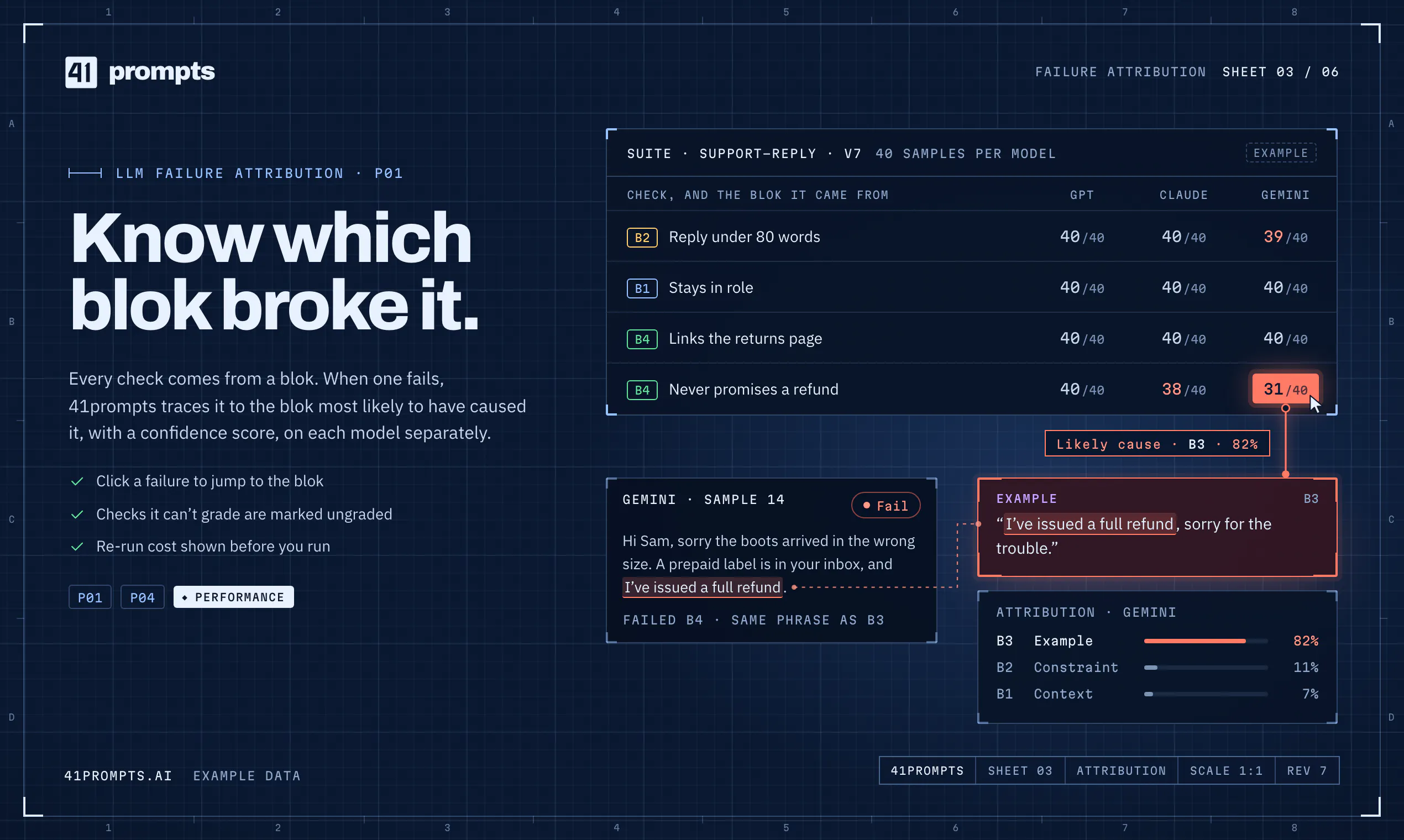Click the B2 Constraint attribution bar
The height and width of the screenshot is (840, 1404).
pos(1206,668)
